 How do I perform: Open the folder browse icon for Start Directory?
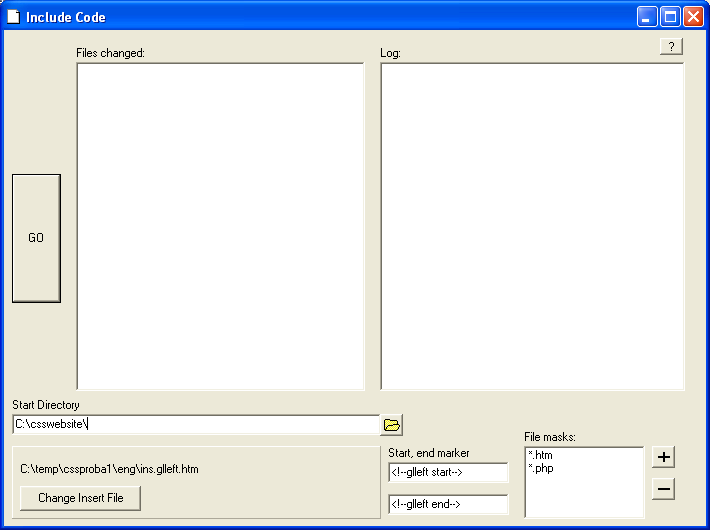(391, 425)
